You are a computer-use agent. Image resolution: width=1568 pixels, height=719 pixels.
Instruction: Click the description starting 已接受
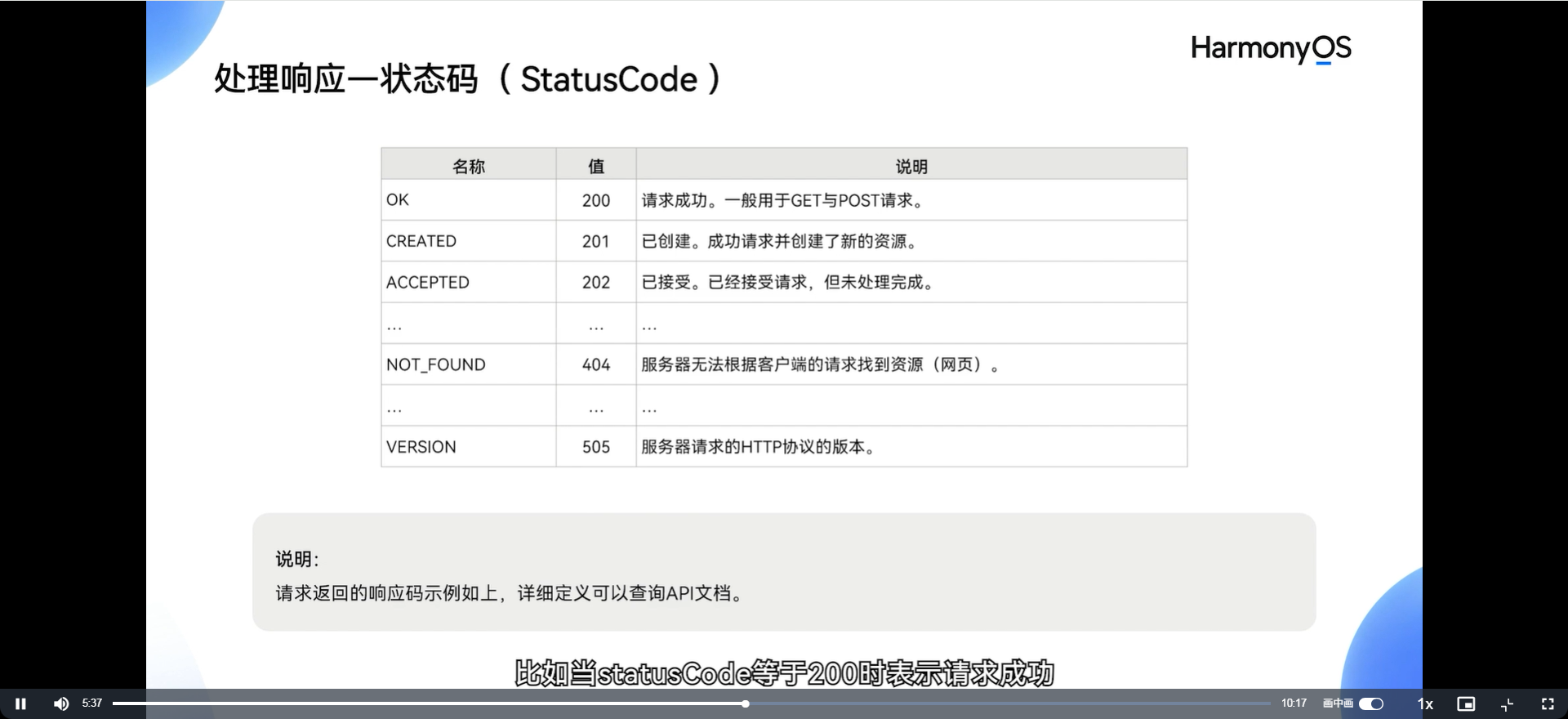click(x=788, y=282)
